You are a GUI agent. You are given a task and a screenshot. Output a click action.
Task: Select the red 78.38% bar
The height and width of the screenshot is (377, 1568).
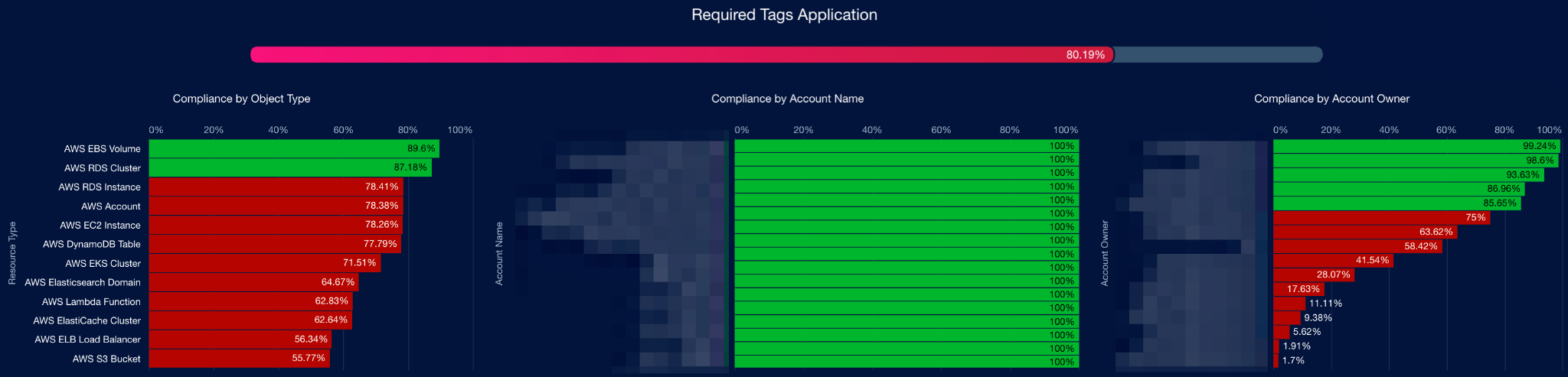click(276, 206)
